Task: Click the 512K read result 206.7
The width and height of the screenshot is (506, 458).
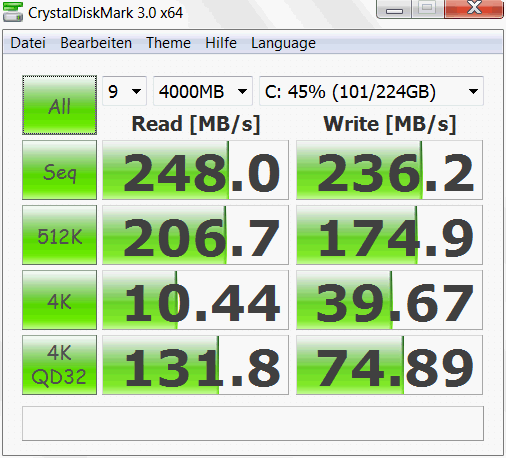Action: click(x=195, y=235)
